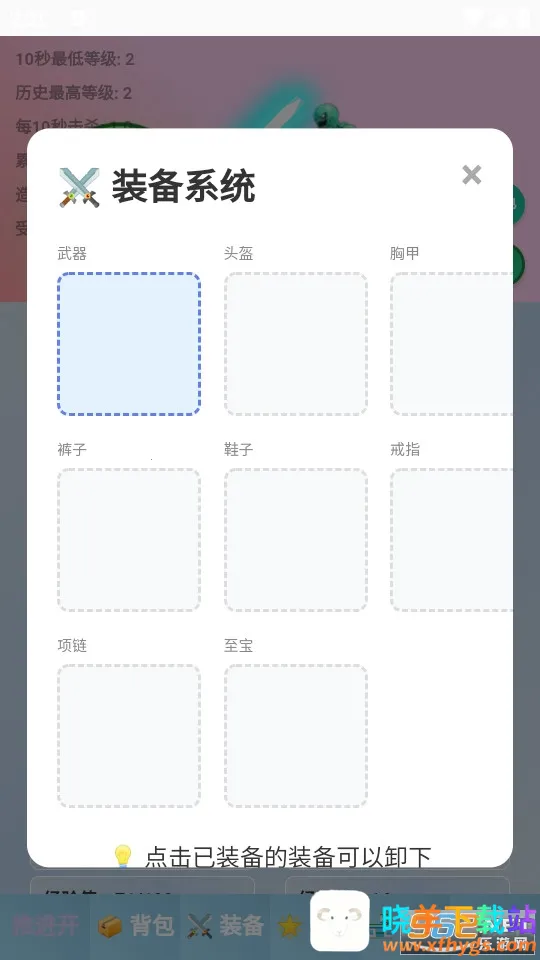This screenshot has width=540, height=960.
Task: Tap the box icon beside 背包
Action: tap(110, 926)
